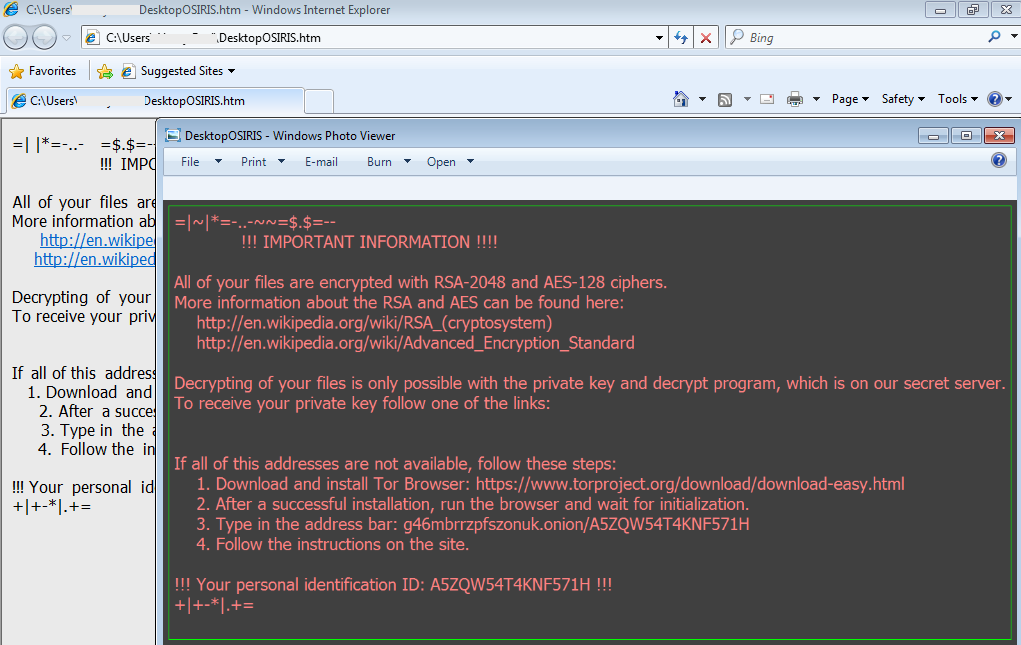Click the RSS Feeds icon on the toolbar
Screen dimensions: 1021x645
tap(727, 99)
